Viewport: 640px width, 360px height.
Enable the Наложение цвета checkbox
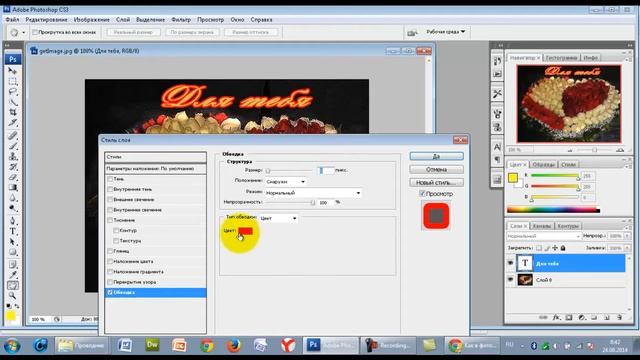click(x=110, y=261)
